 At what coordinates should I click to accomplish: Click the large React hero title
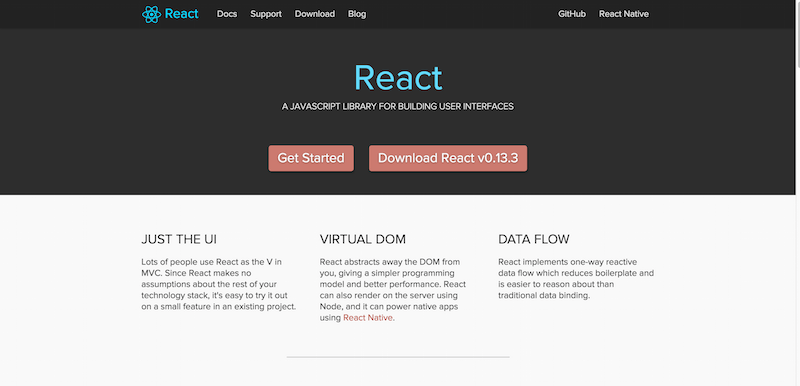[398, 78]
